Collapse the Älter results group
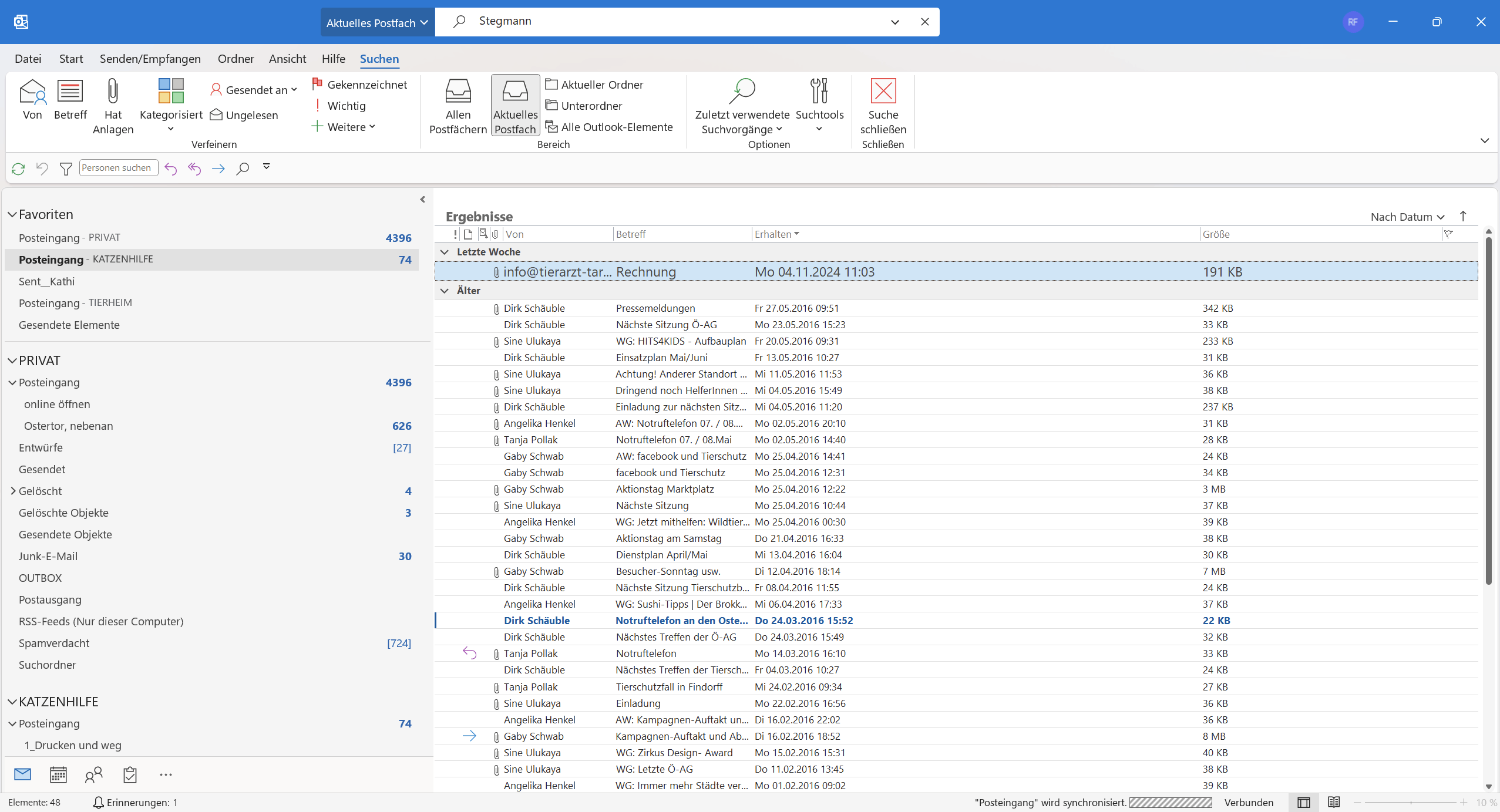The image size is (1500, 812). [x=445, y=291]
